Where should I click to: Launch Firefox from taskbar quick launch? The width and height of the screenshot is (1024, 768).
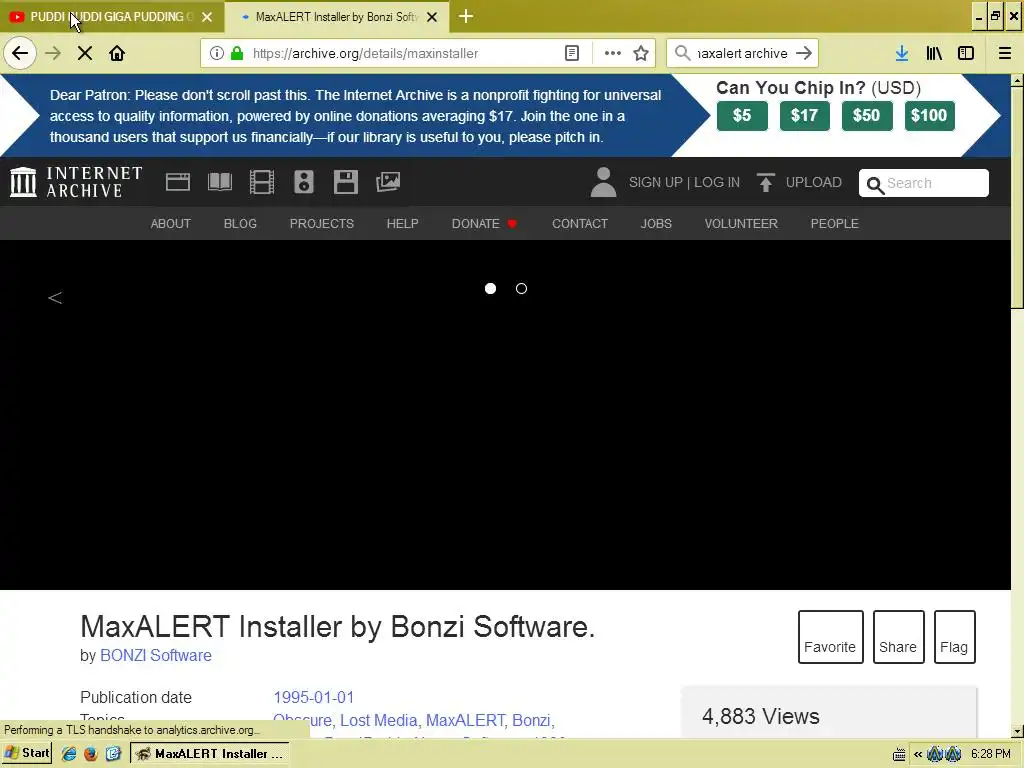(90, 754)
